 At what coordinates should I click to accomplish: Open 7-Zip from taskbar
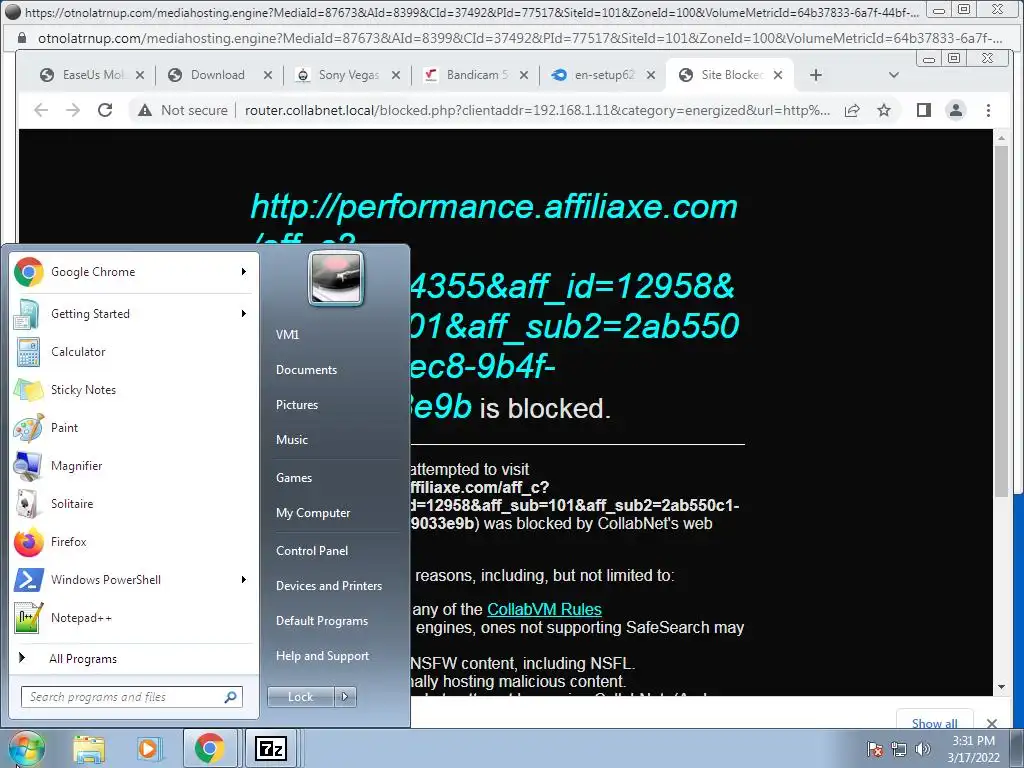(x=270, y=748)
